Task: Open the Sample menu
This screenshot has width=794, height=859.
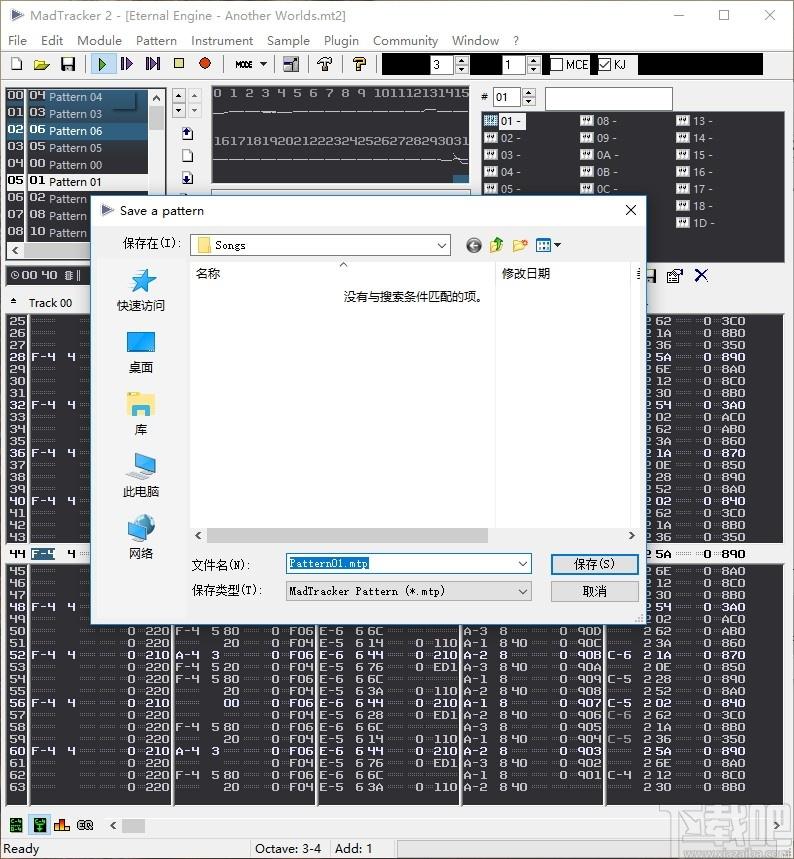Action: [x=288, y=41]
